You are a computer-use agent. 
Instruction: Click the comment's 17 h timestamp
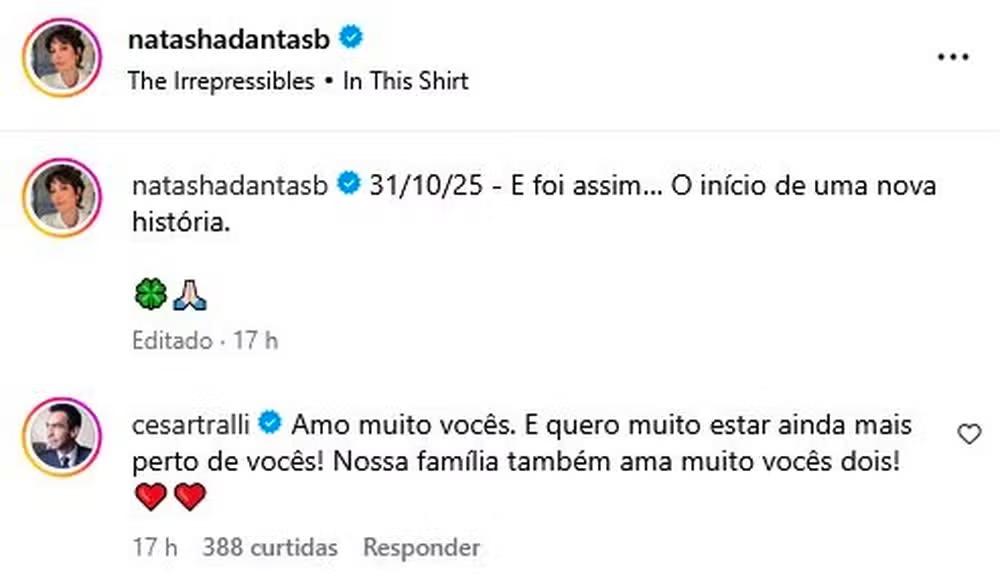point(154,548)
